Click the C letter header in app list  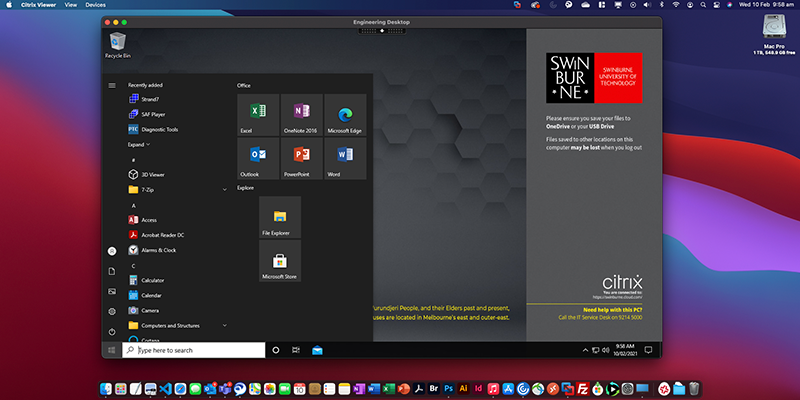134,266
